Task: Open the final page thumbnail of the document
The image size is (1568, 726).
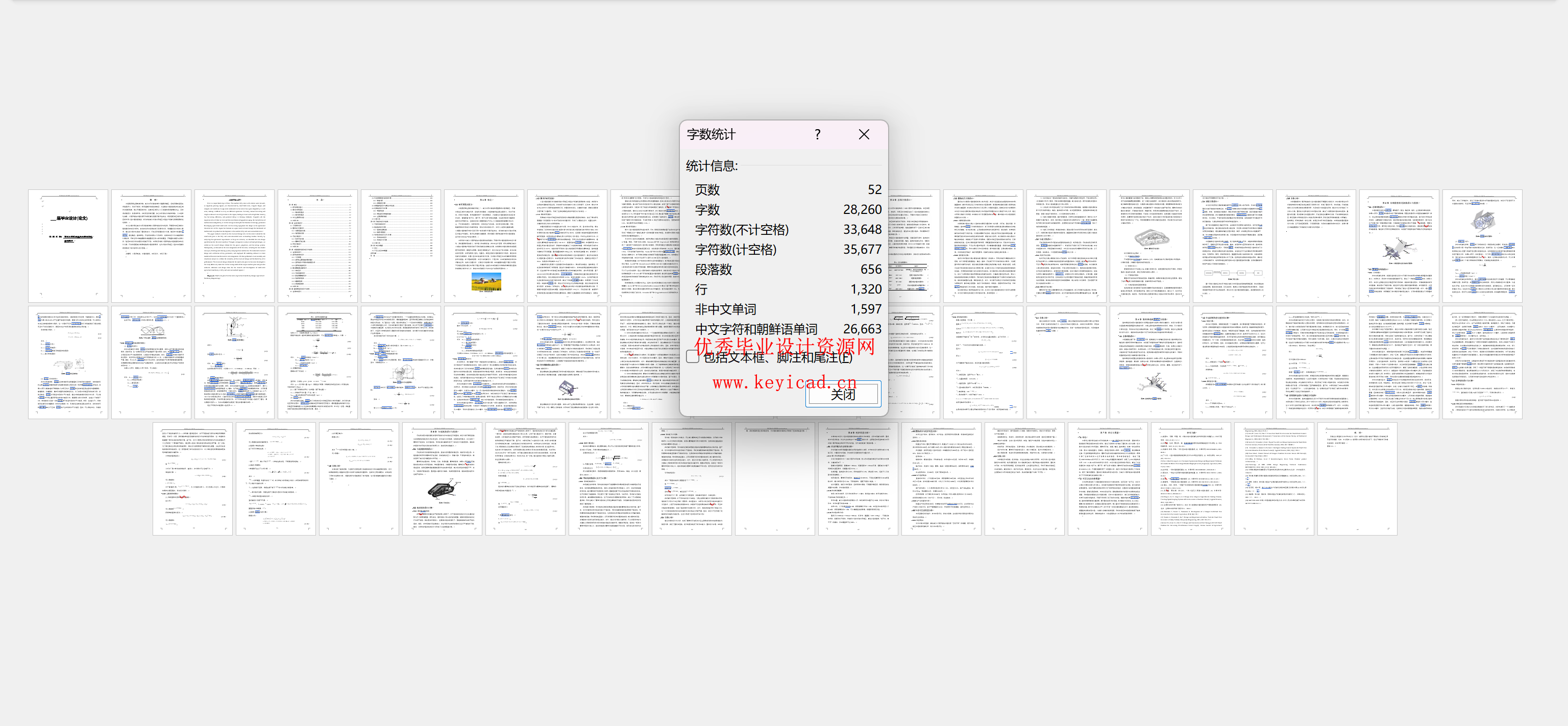Action: pos(1357,479)
